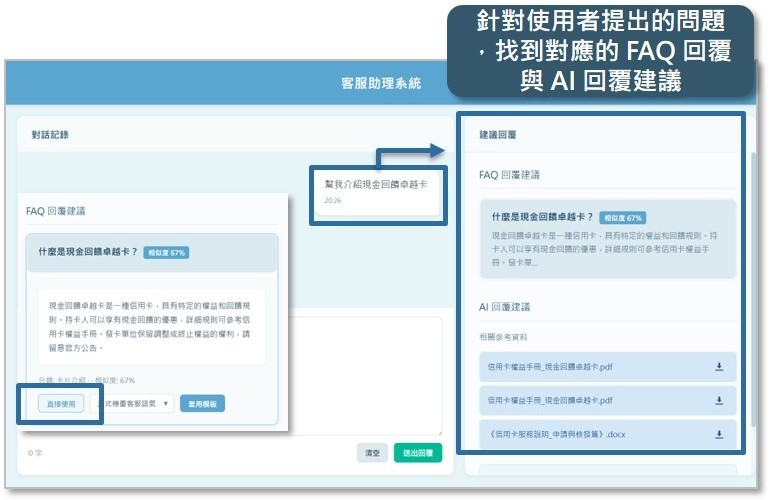Click the 相似度 67% badge in popup card
773x500 pixels.
click(165, 253)
